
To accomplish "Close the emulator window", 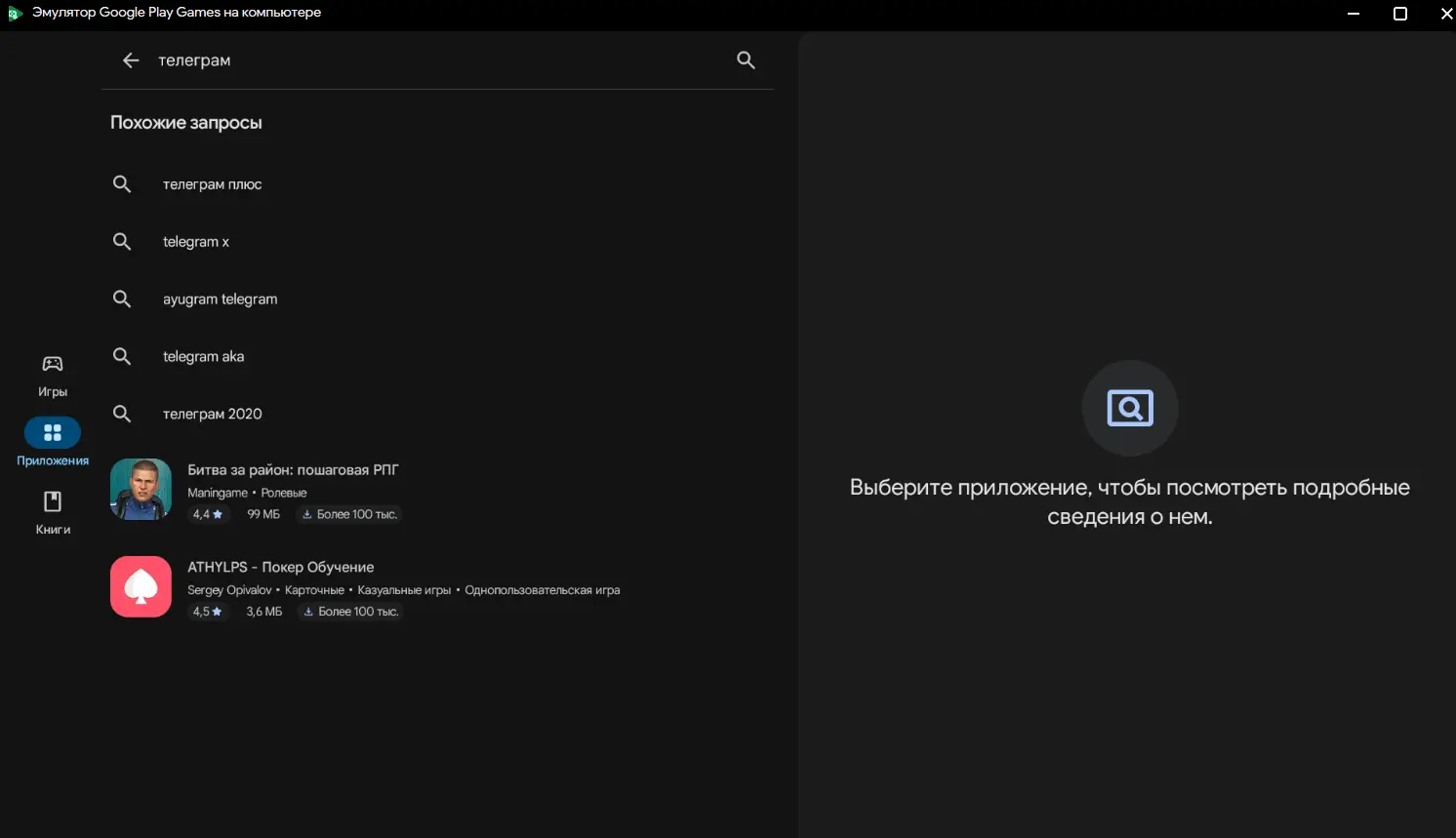I will coord(1445,14).
